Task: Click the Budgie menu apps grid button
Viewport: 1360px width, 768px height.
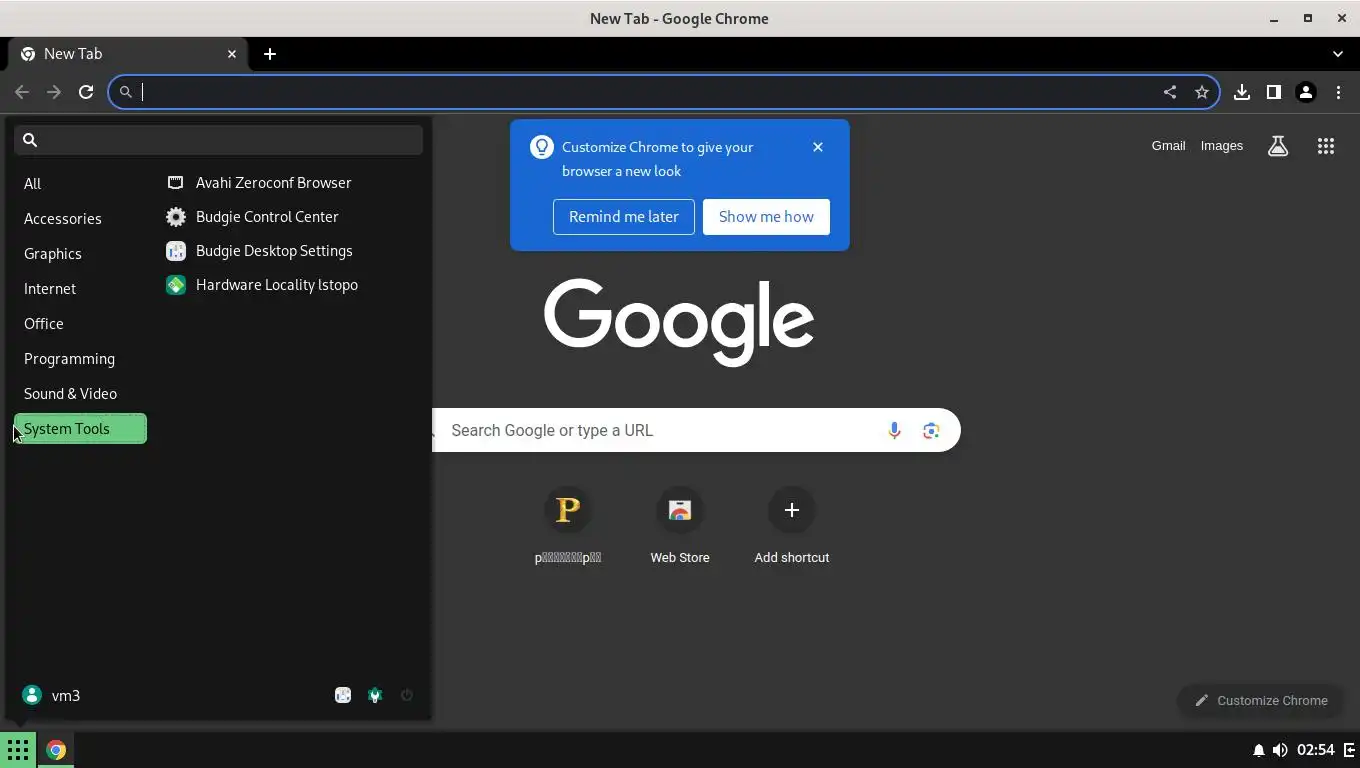Action: click(18, 749)
